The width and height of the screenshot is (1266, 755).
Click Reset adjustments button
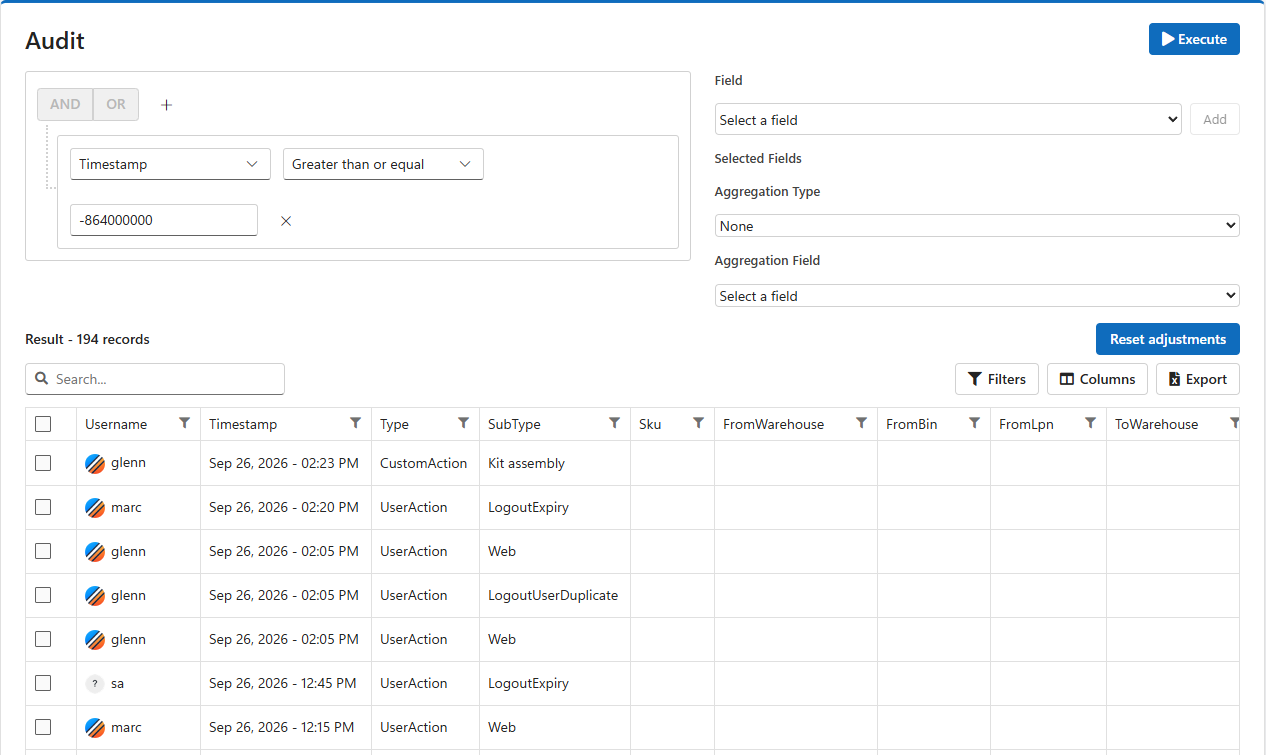pyautogui.click(x=1168, y=339)
